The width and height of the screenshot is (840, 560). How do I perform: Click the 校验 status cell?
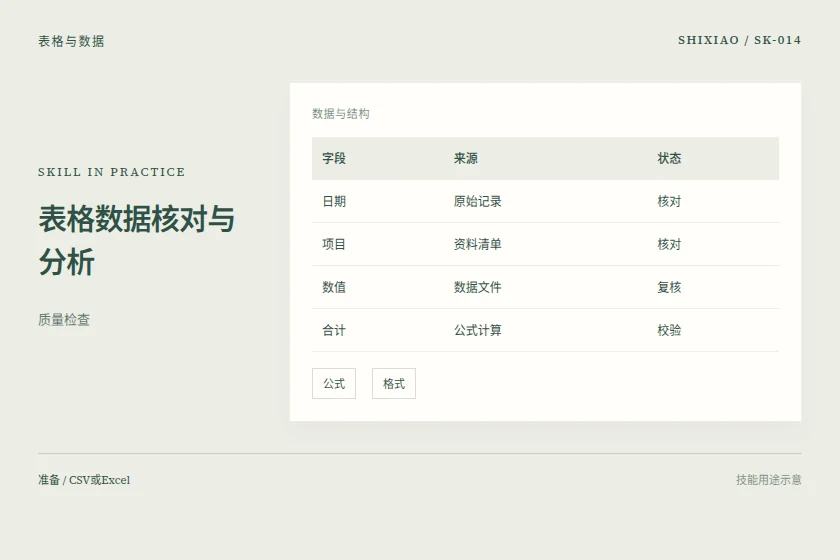point(669,330)
